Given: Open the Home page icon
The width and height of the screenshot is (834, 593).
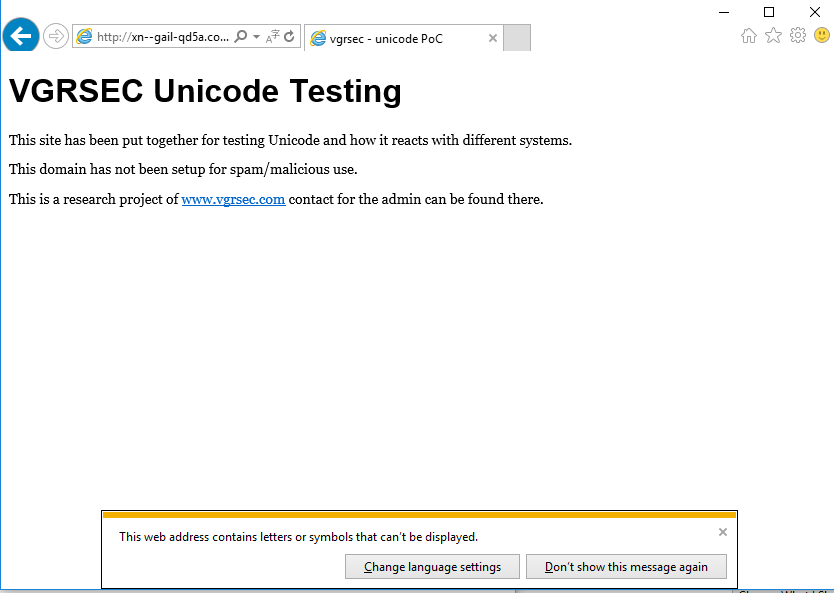Looking at the screenshot, I should (749, 36).
